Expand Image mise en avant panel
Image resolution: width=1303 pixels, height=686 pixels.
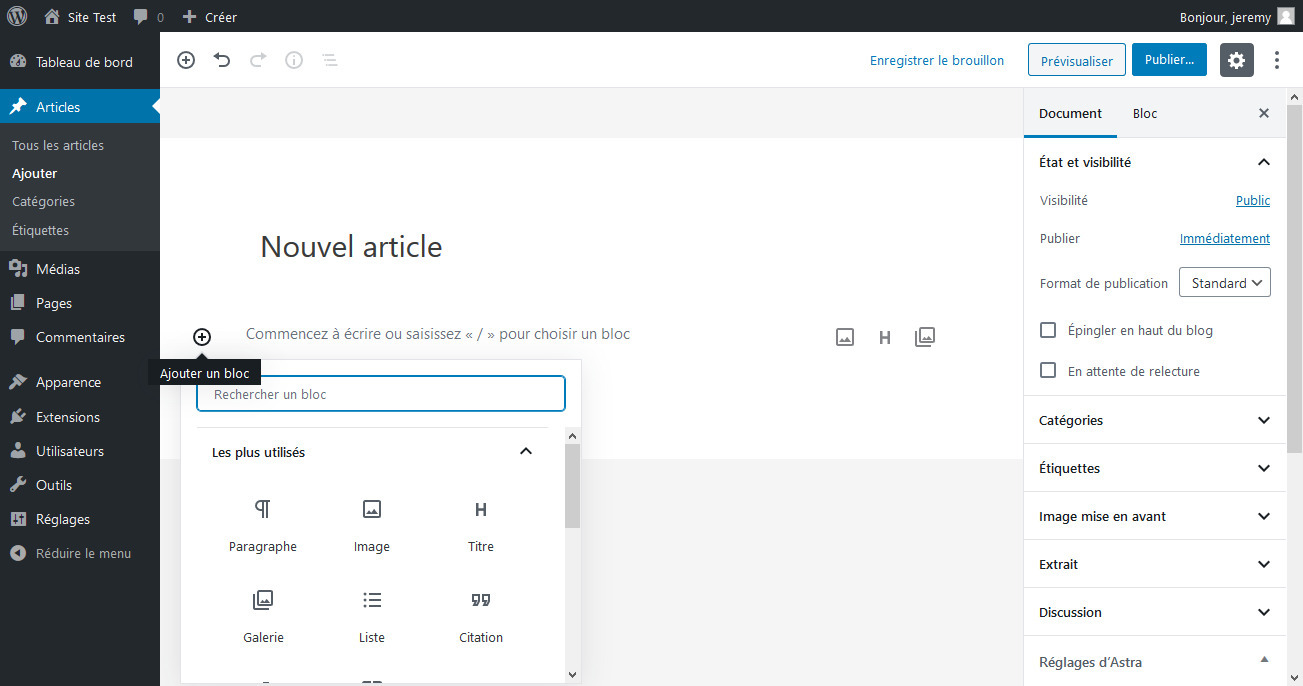click(1155, 516)
